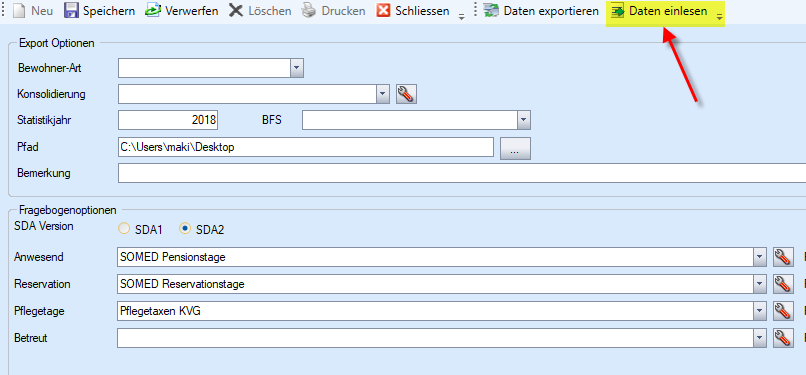Select the SDA1 radio button
Screen dimensions: 806x375
(x=124, y=229)
